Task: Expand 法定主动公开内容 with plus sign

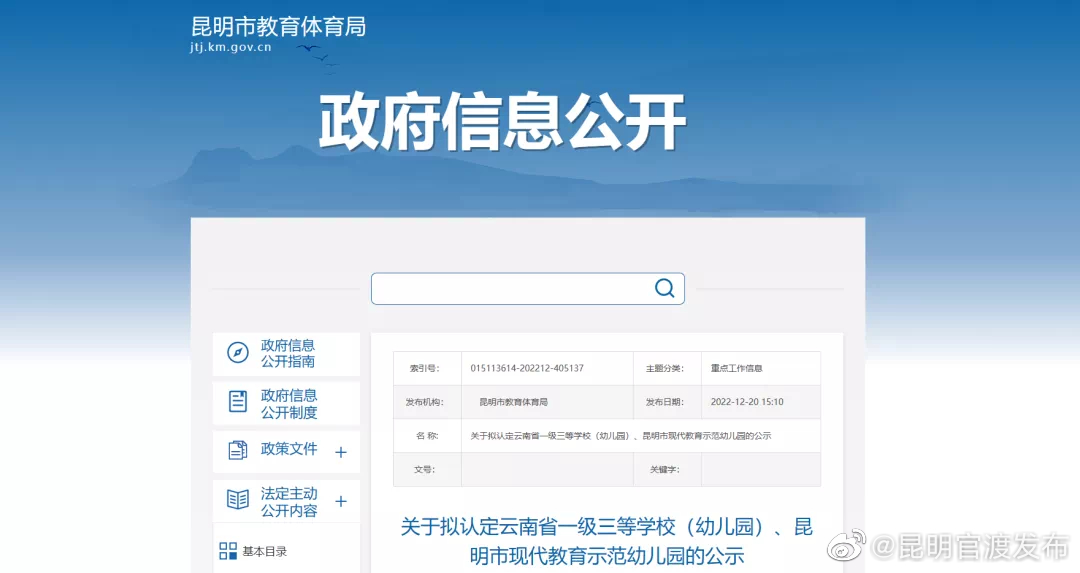Action: [x=341, y=501]
